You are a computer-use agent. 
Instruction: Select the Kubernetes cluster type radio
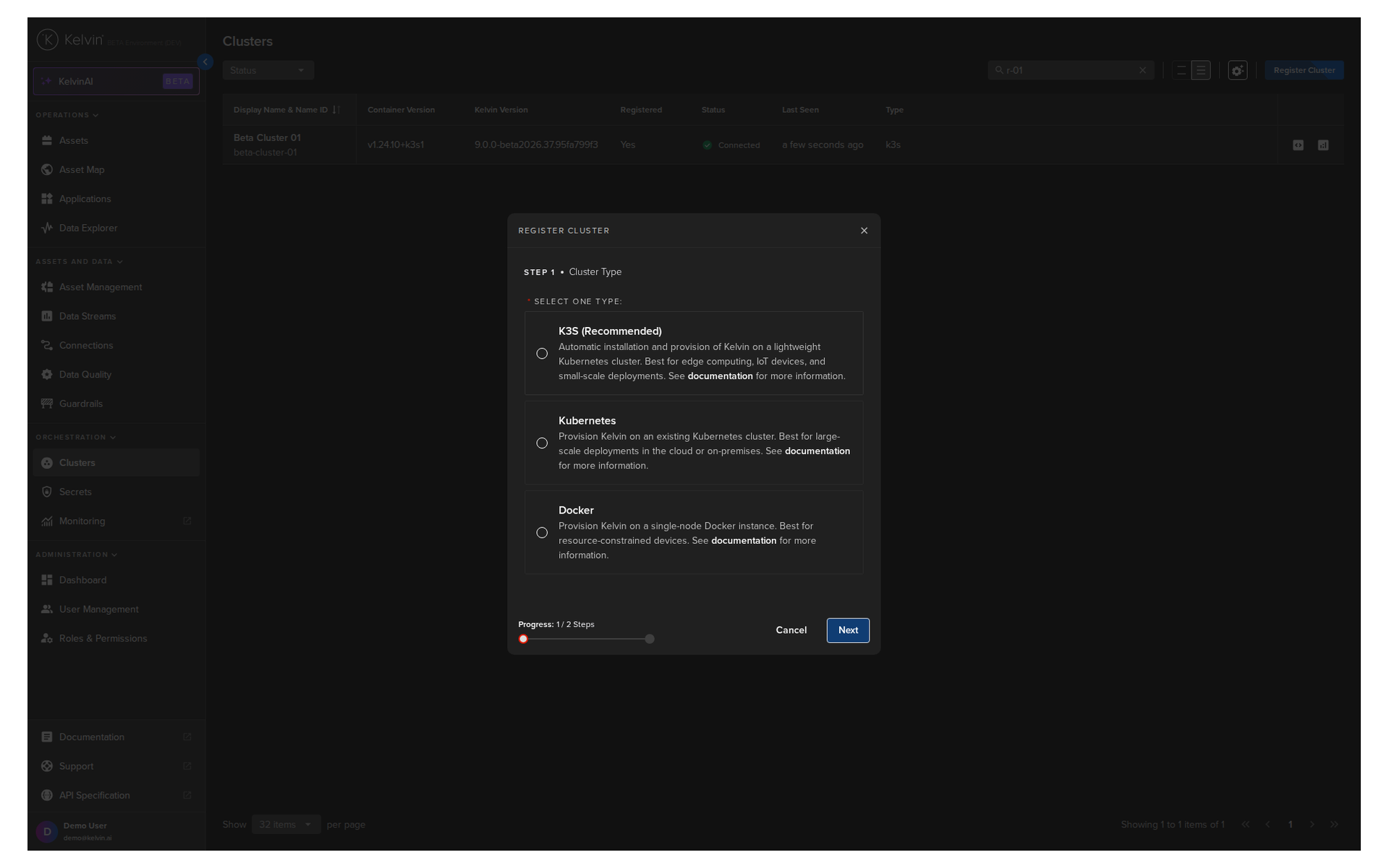[x=542, y=443]
